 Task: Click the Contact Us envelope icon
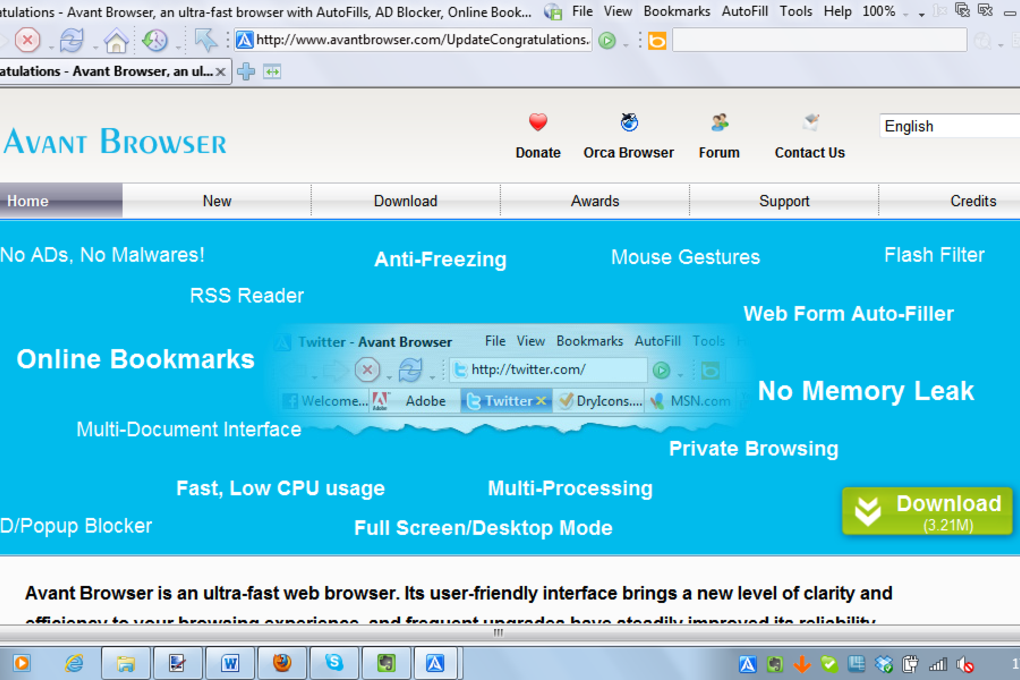coord(811,122)
